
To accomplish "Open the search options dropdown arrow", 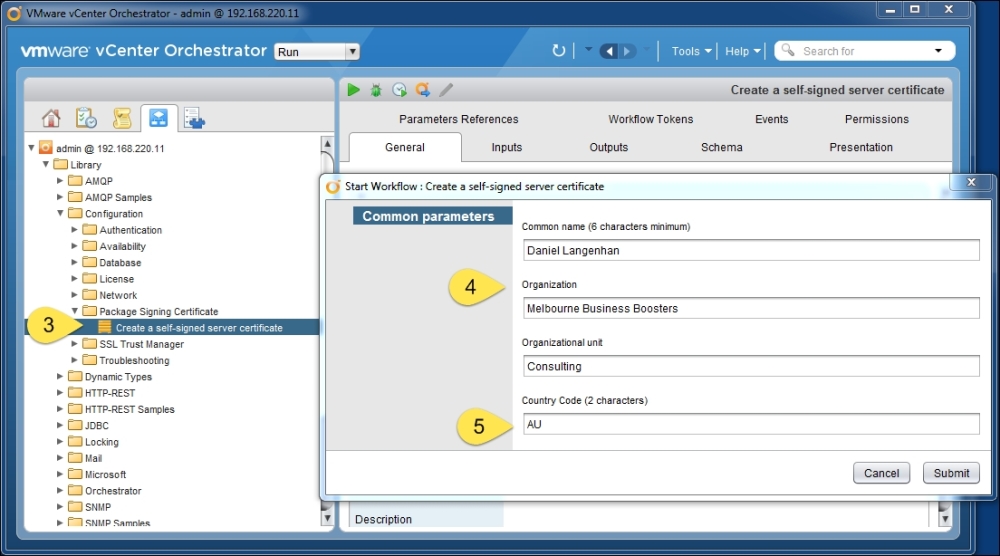I will click(938, 50).
